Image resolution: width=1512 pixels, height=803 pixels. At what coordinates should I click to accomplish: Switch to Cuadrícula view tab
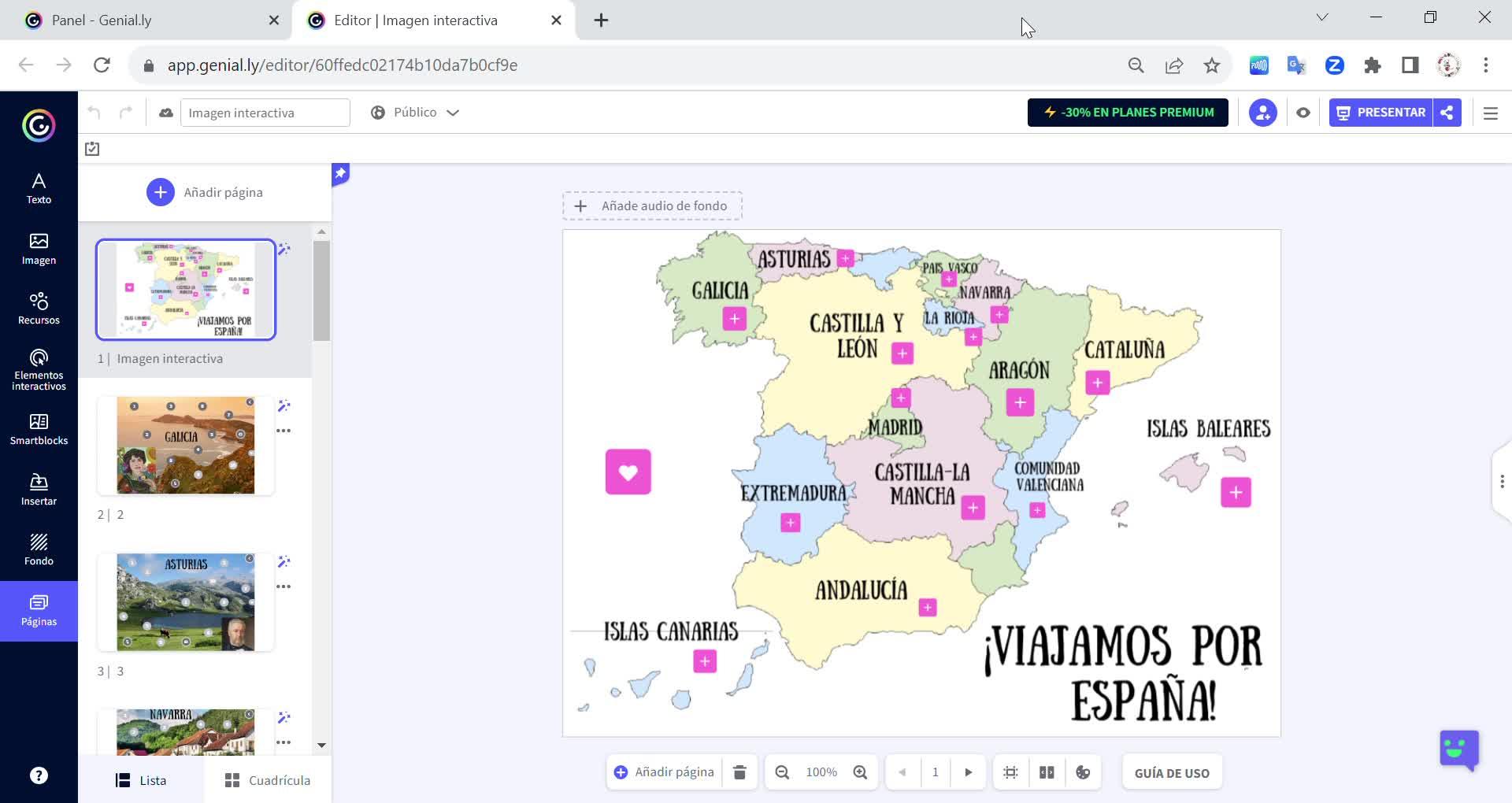tap(268, 780)
